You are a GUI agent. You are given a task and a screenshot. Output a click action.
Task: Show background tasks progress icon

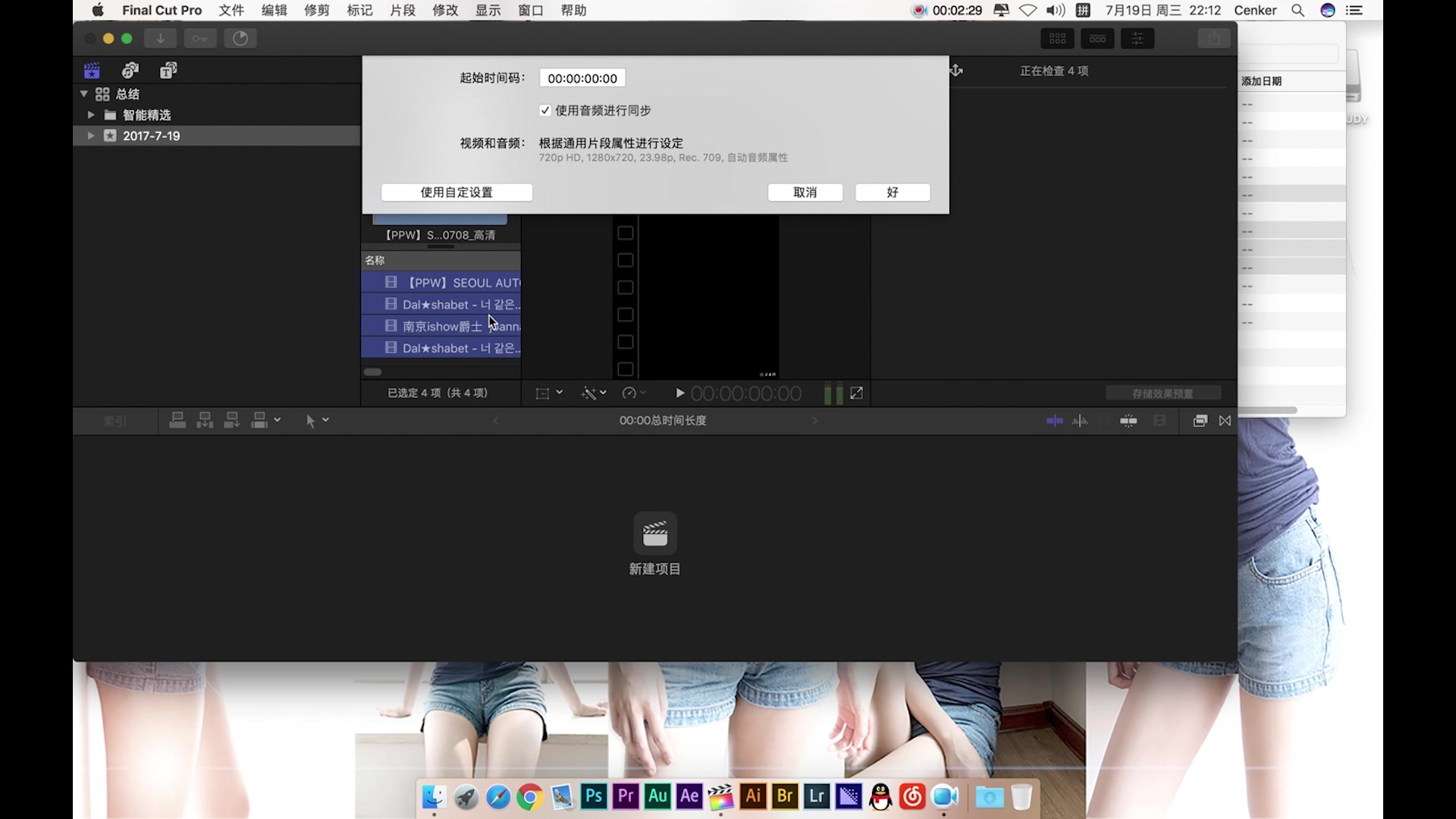pos(240,39)
